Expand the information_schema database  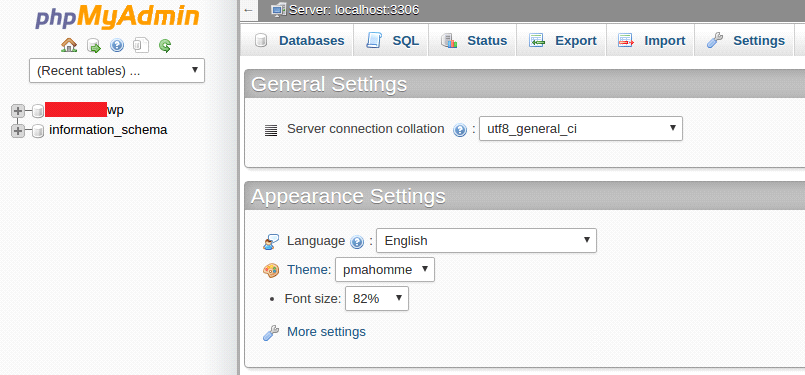tap(18, 131)
